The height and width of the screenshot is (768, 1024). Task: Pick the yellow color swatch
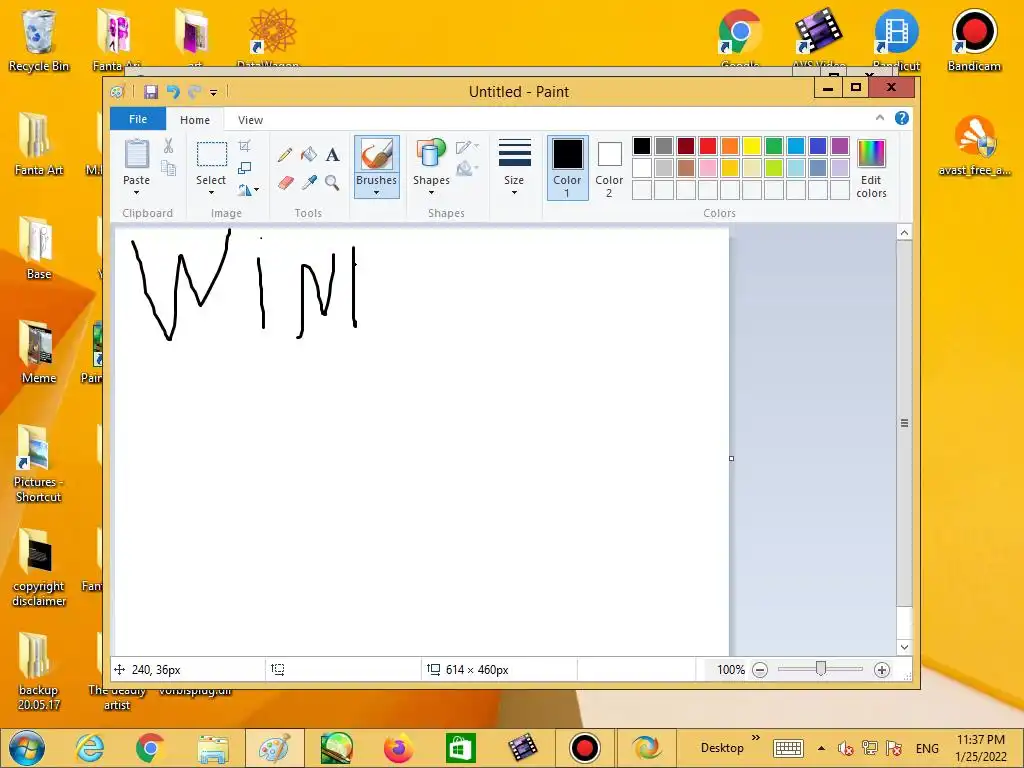pos(752,146)
